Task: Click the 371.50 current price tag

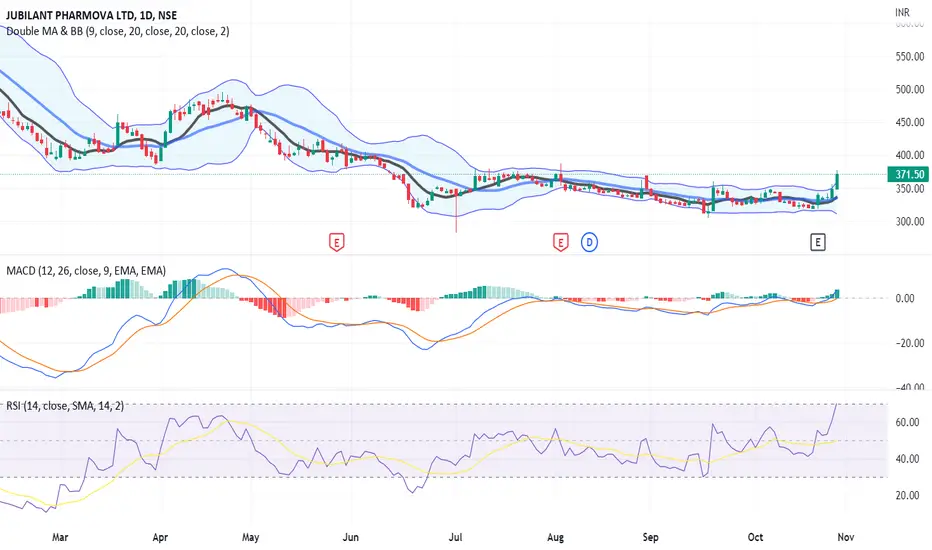Action: click(909, 174)
